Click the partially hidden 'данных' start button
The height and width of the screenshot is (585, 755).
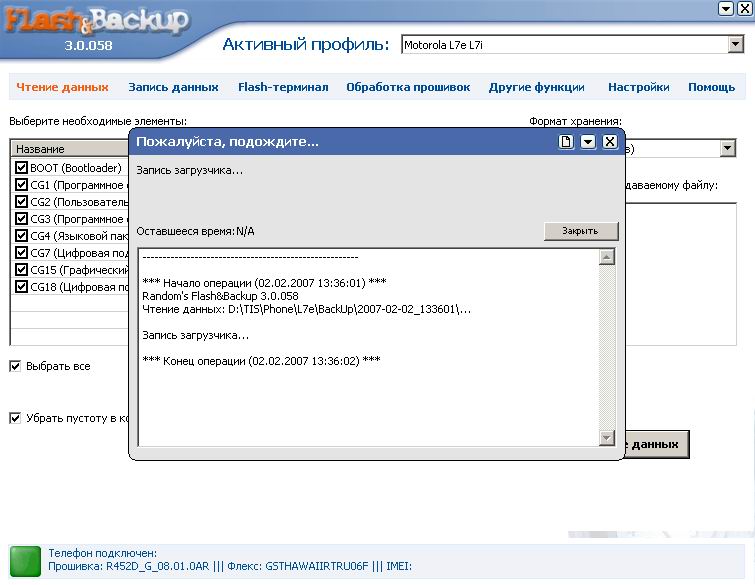(x=657, y=444)
